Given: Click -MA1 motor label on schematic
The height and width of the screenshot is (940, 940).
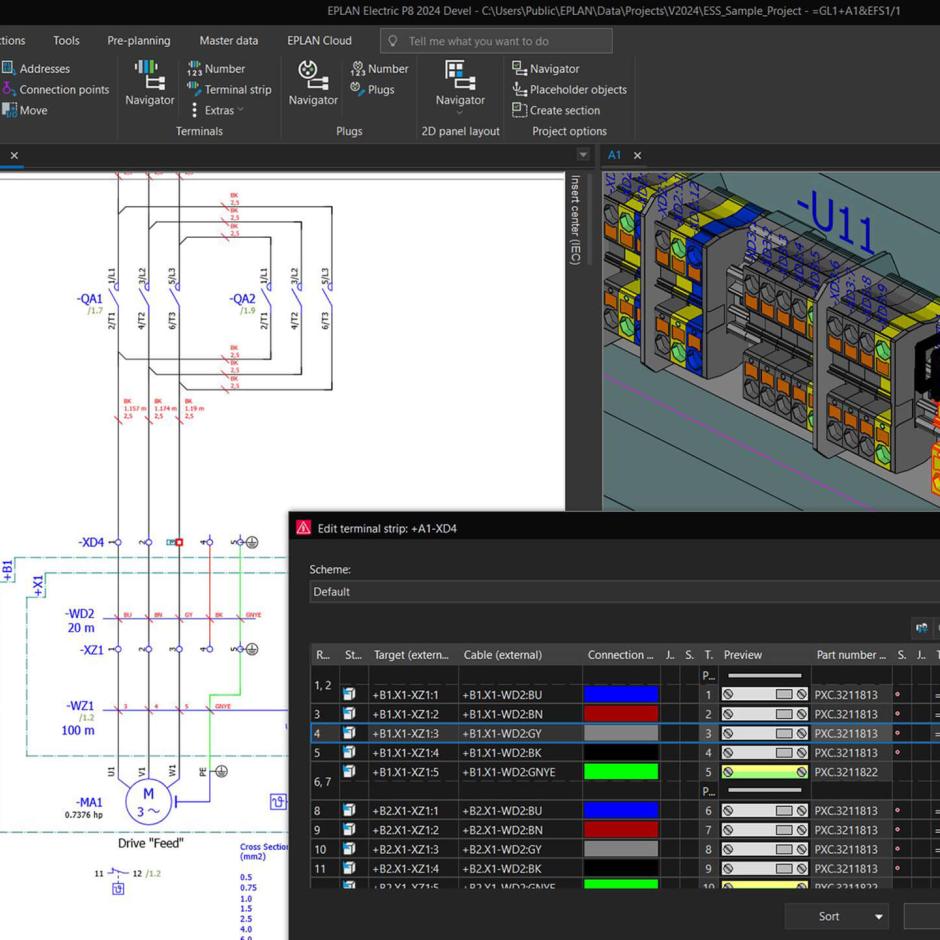Looking at the screenshot, I should click(x=89, y=802).
